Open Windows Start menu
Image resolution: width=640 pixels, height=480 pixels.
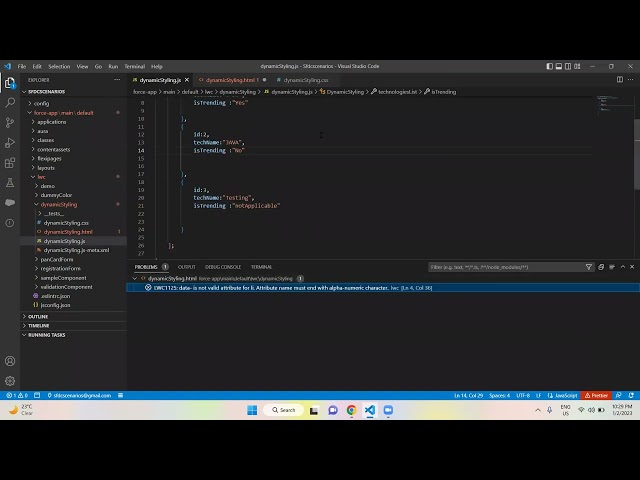(252, 410)
